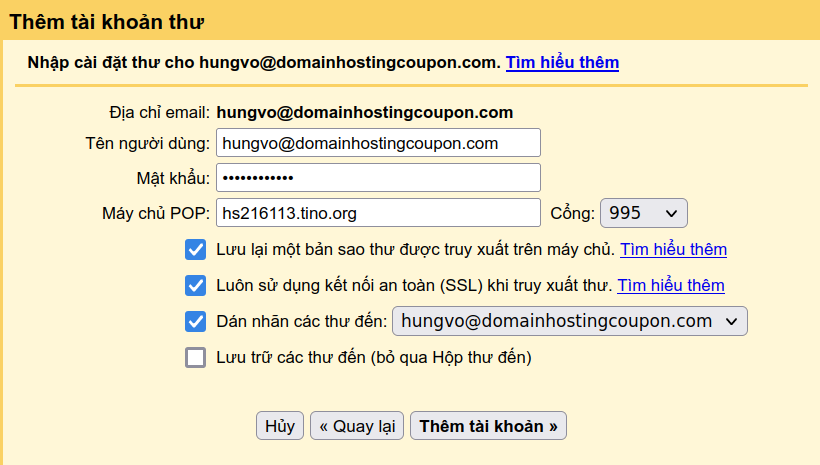The height and width of the screenshot is (465, 820).
Task: Click the Tìm hiểu thêm link in header
Action: 562,62
